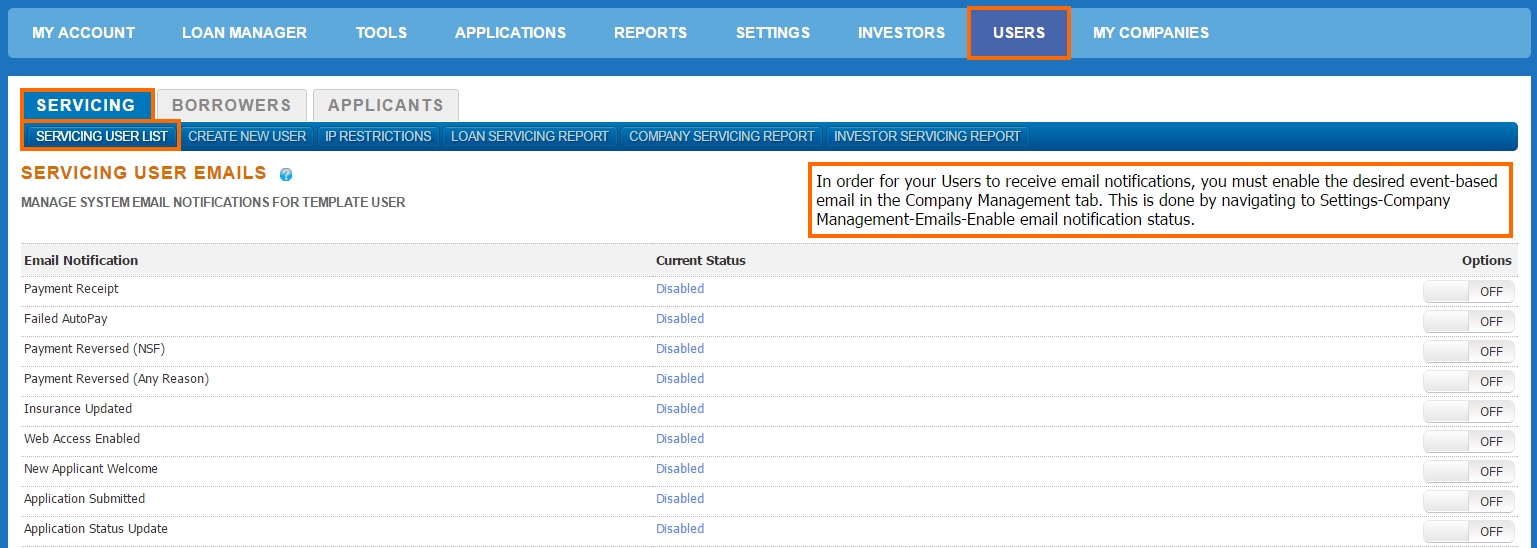Viewport: 1537px width, 548px height.
Task: Click Disabled status for Web Access Enabled
Action: (680, 439)
